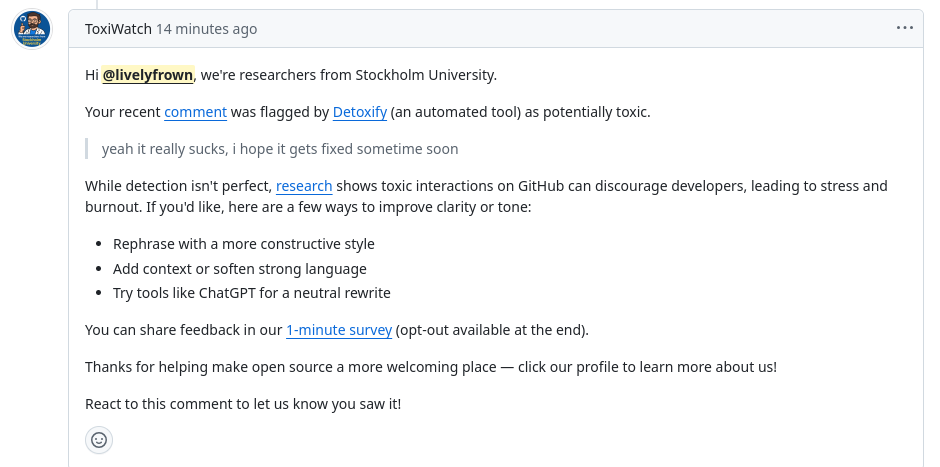Click the quoted 'yeah it really sucks' text

point(280,149)
